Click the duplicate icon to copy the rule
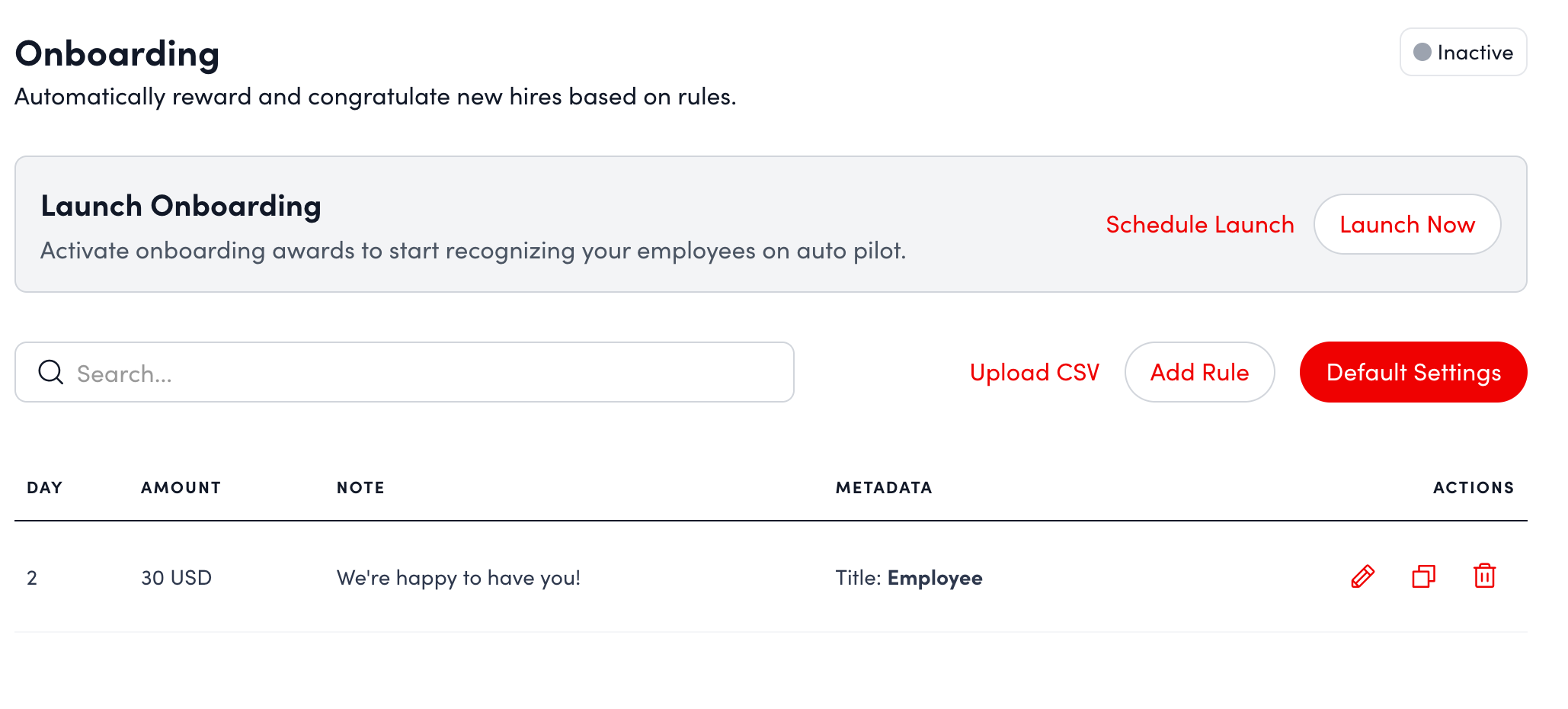 pos(1424,577)
